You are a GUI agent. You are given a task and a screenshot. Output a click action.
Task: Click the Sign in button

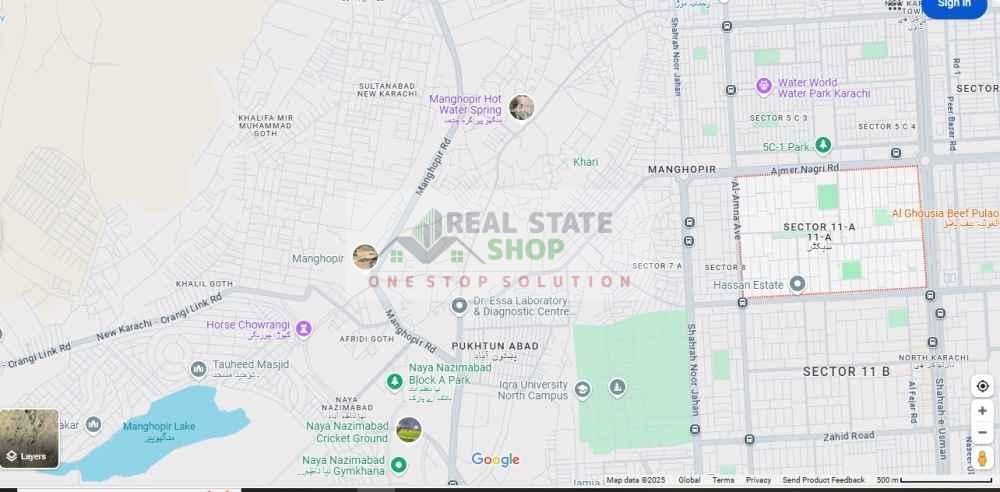click(955, 5)
